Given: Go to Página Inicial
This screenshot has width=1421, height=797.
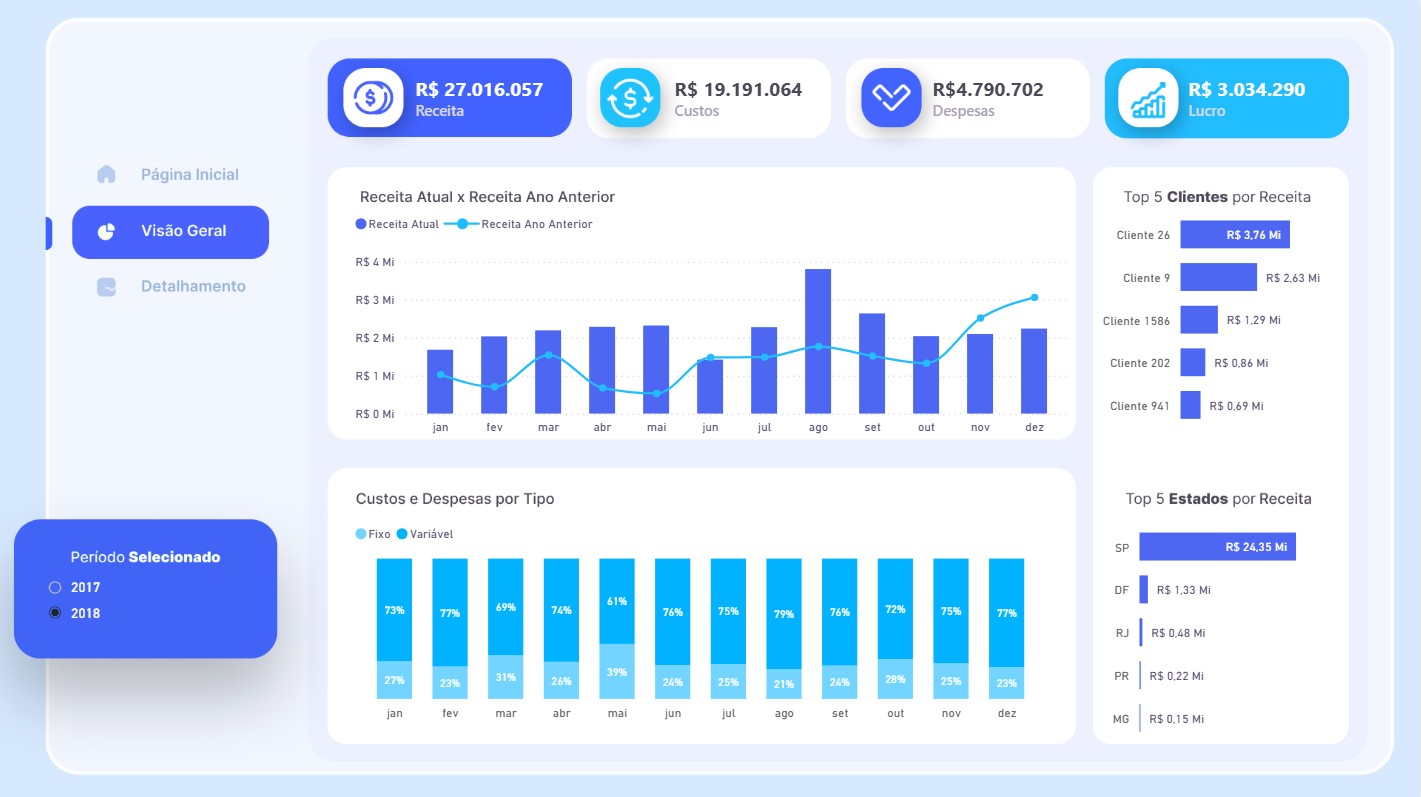Looking at the screenshot, I should tap(189, 174).
